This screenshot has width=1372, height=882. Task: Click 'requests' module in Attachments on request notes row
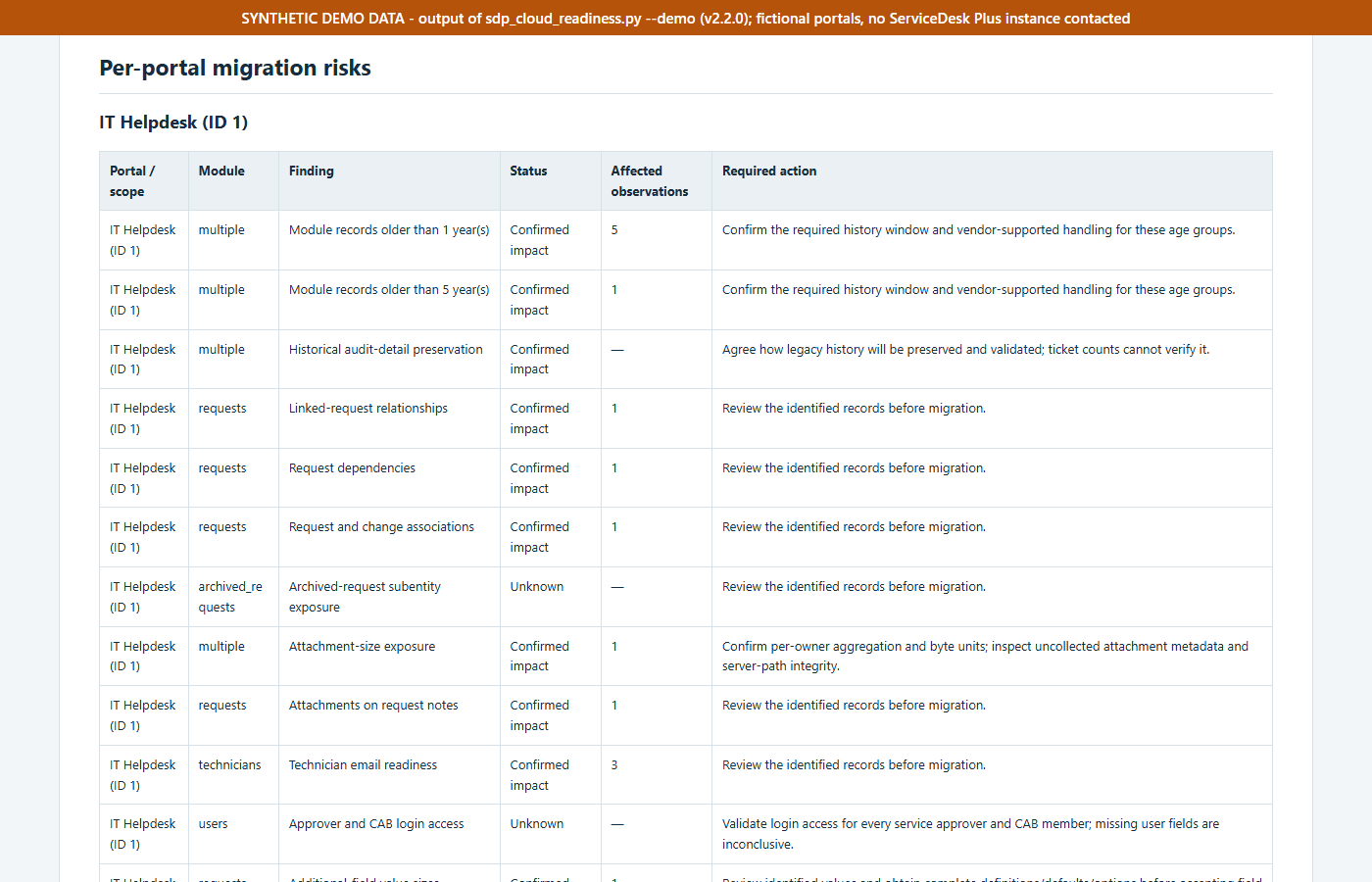click(222, 706)
